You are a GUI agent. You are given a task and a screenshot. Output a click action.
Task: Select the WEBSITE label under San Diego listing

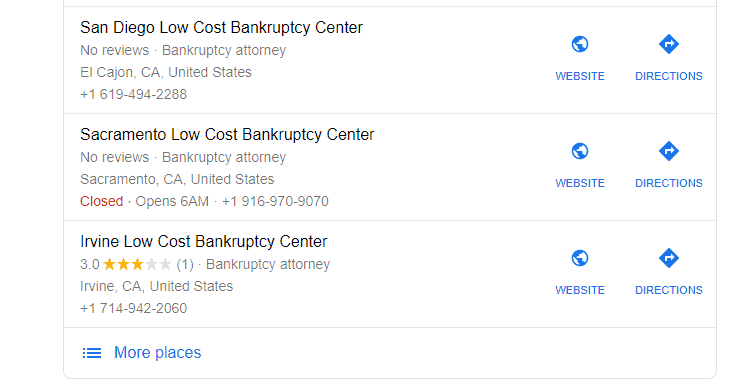click(580, 76)
